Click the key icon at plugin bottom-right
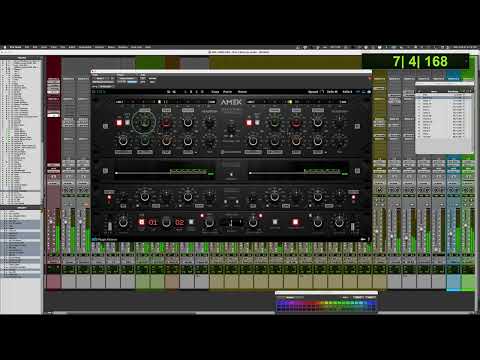Viewport: 480px width, 360px height. pos(363,239)
